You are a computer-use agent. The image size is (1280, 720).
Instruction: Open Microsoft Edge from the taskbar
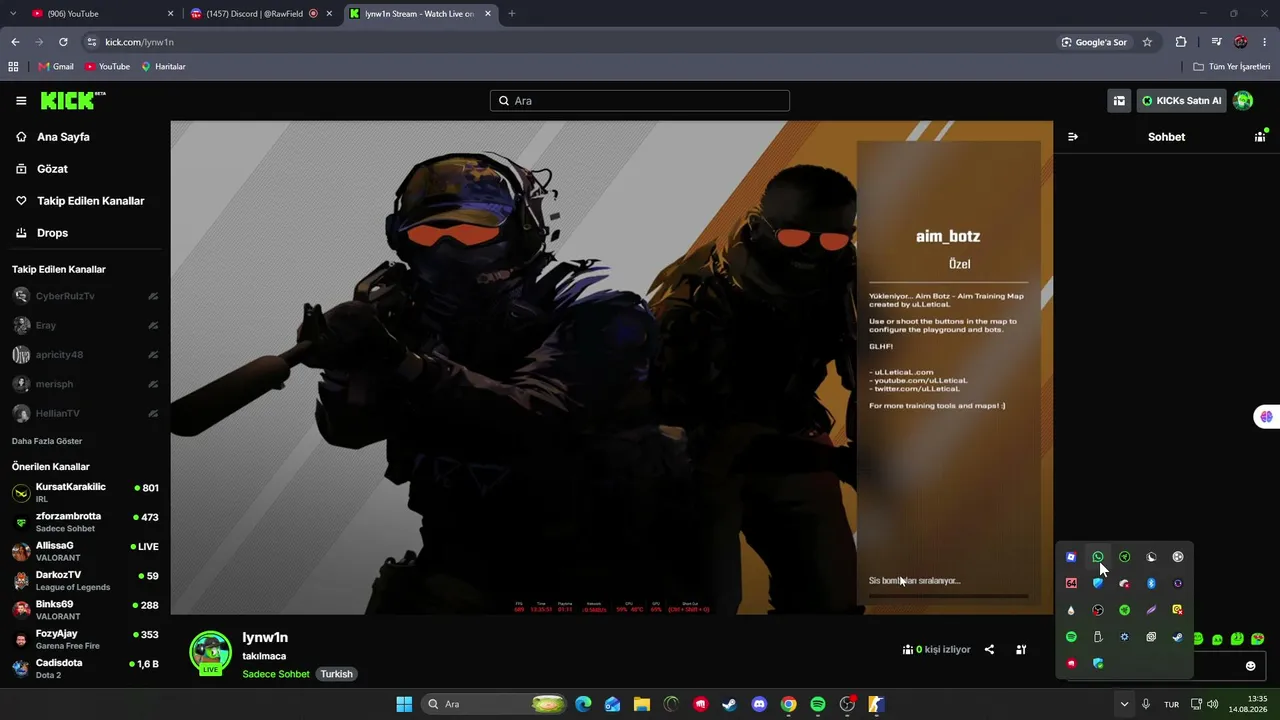(x=583, y=704)
